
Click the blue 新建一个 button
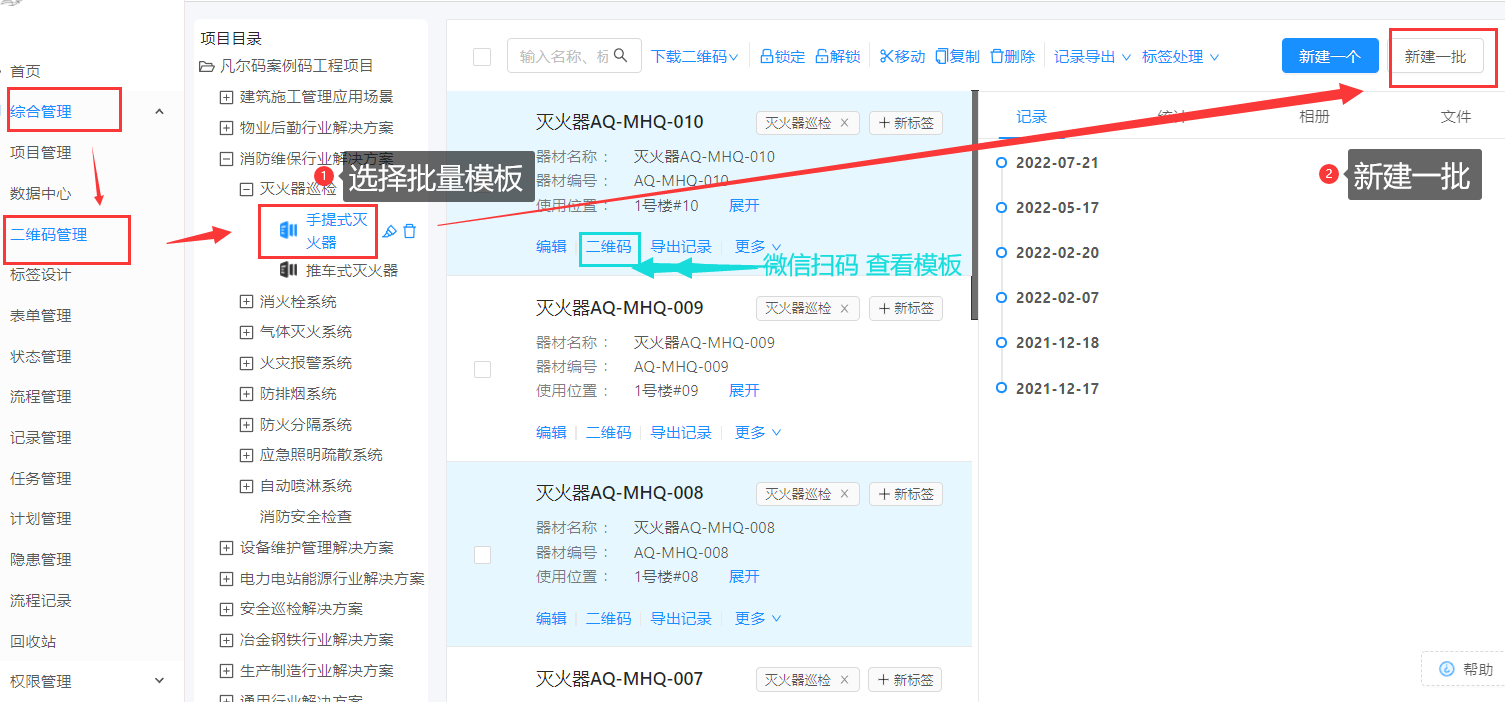click(x=1329, y=57)
